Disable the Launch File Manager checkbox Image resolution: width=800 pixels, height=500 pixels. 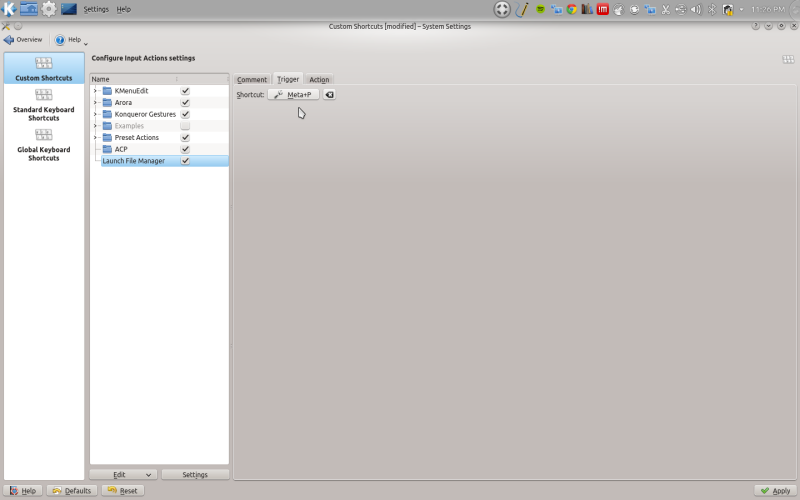(x=185, y=161)
